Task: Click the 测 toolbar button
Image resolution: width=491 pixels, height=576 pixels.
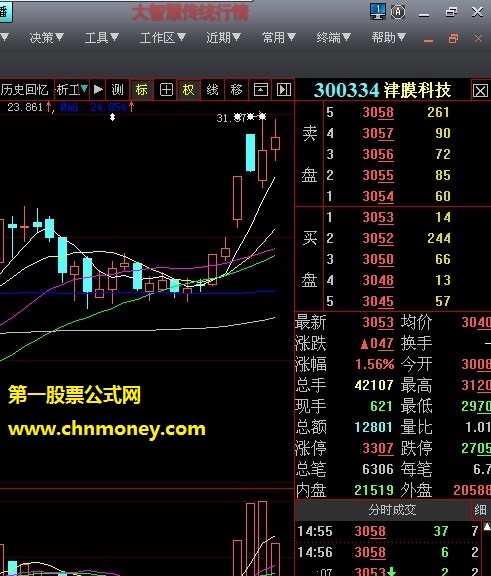Action: coord(118,89)
